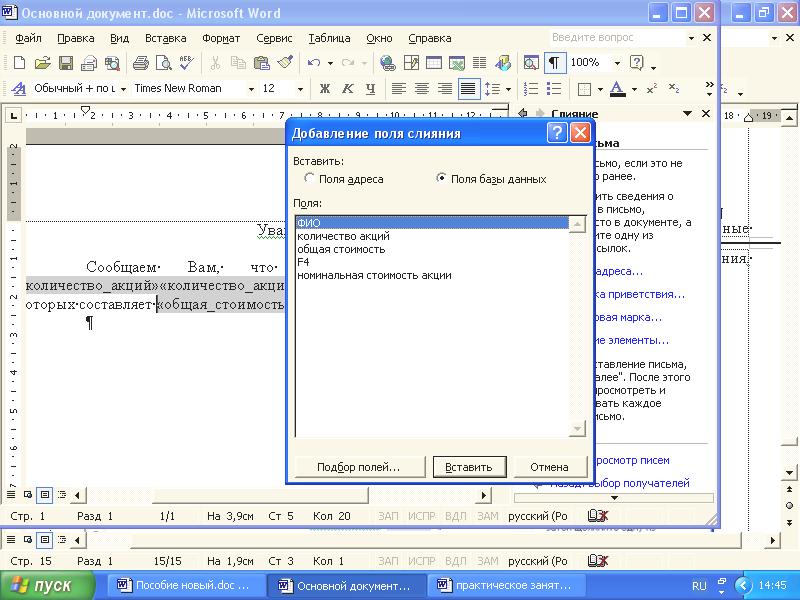Open print preview magnifier icon
Screen dimensions: 800x600
pos(164,63)
